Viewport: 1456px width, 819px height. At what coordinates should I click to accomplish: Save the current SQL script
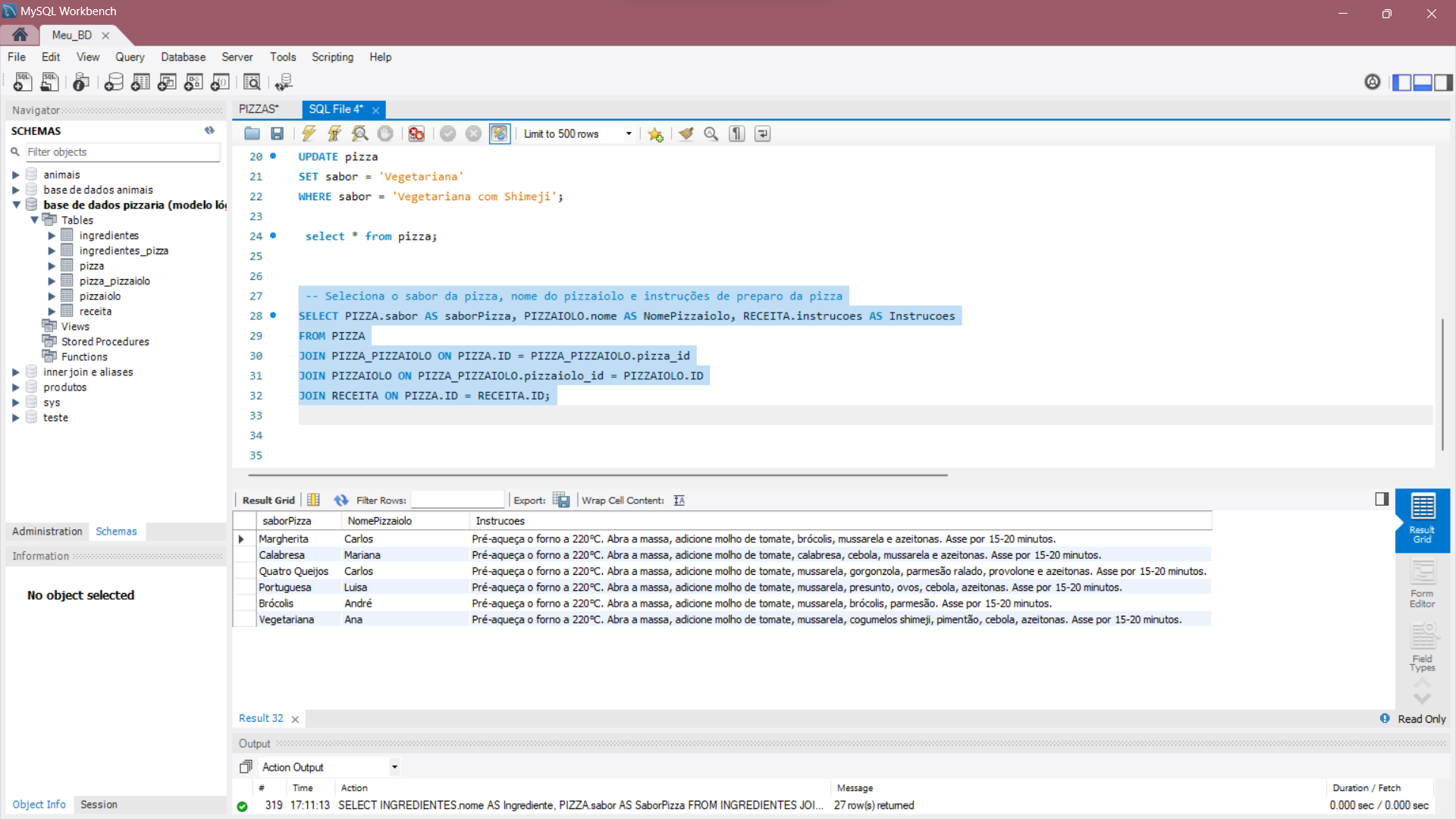(x=277, y=133)
